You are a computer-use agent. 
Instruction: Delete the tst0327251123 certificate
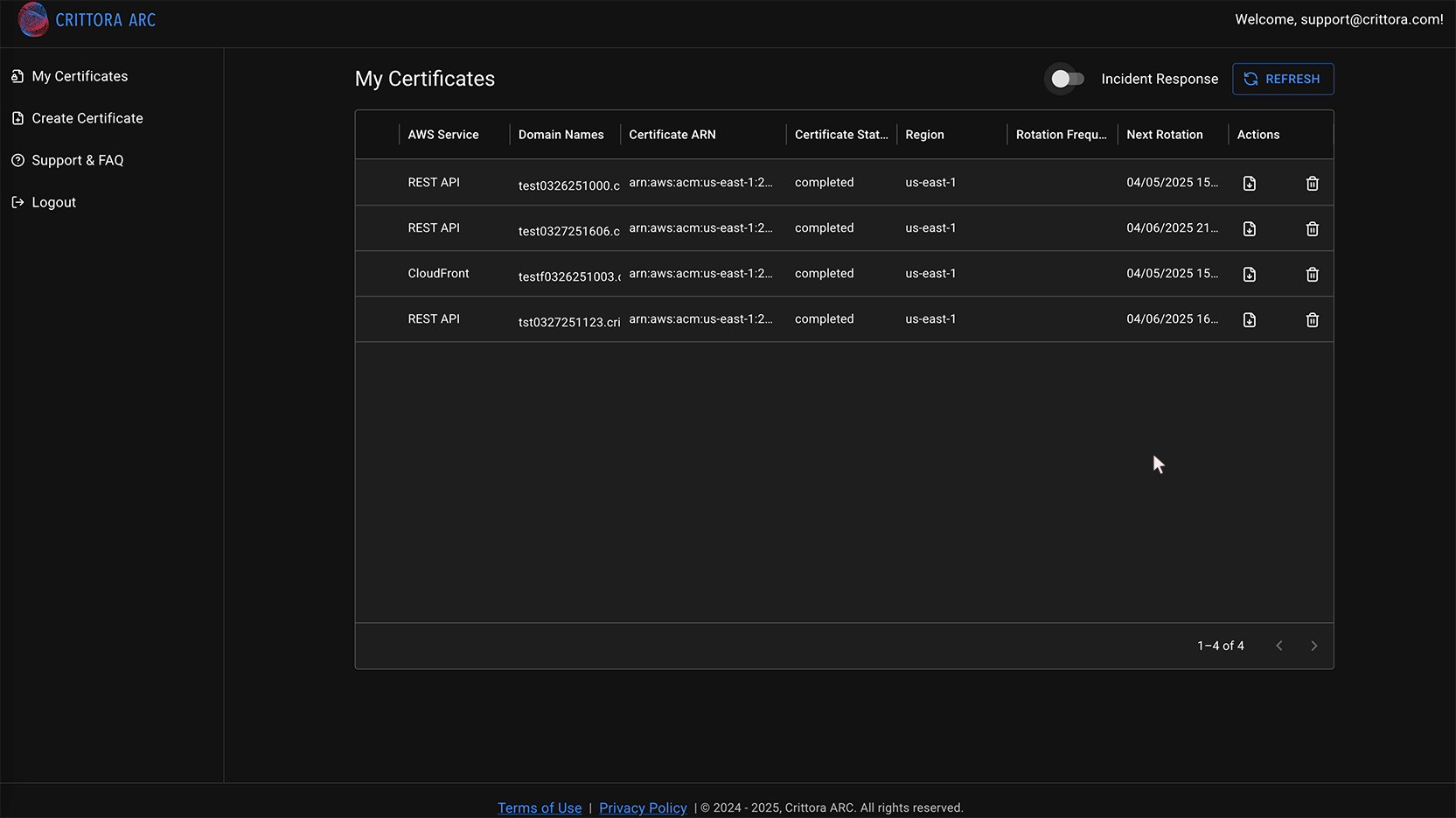coord(1313,319)
